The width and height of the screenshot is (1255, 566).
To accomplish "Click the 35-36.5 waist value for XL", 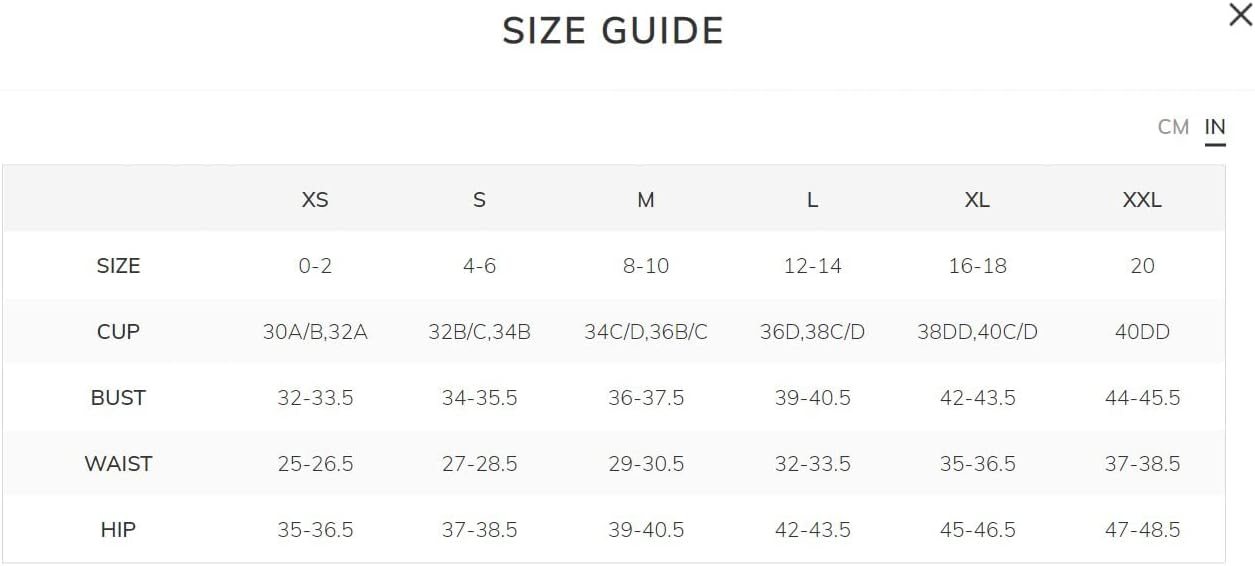I will 977,464.
